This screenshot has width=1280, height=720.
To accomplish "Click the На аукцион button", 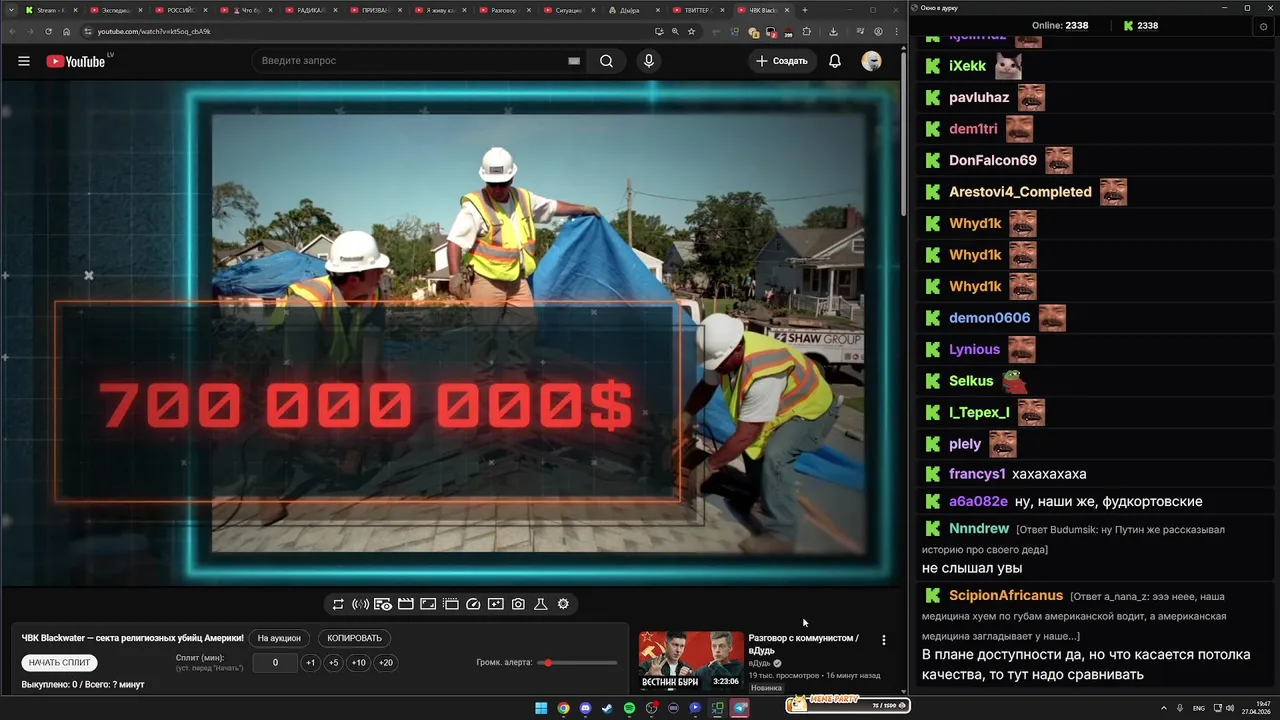I will pos(279,638).
